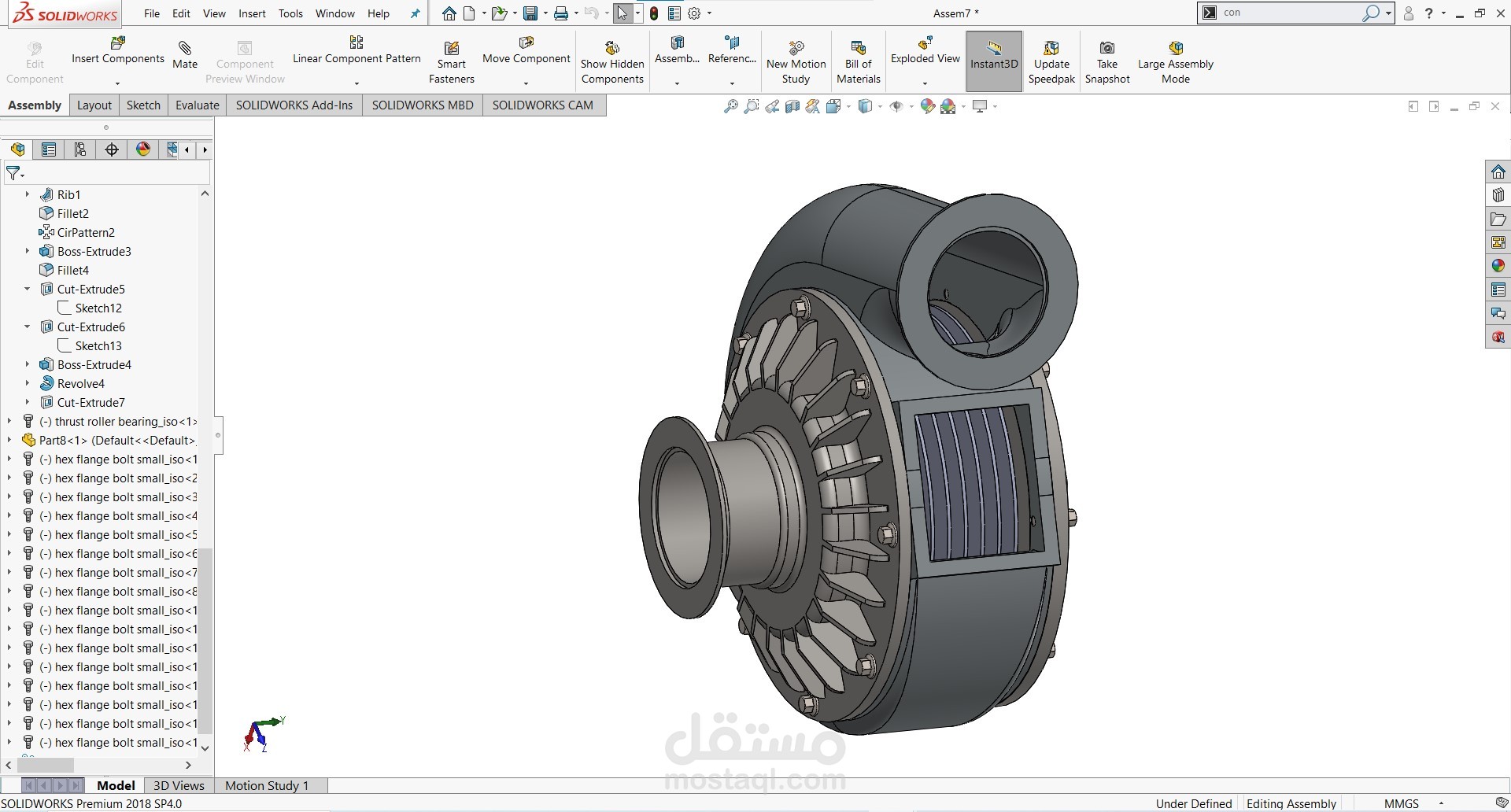The height and width of the screenshot is (812, 1511).
Task: Collapse the Cut-Extrude5 feature
Action: [x=28, y=289]
